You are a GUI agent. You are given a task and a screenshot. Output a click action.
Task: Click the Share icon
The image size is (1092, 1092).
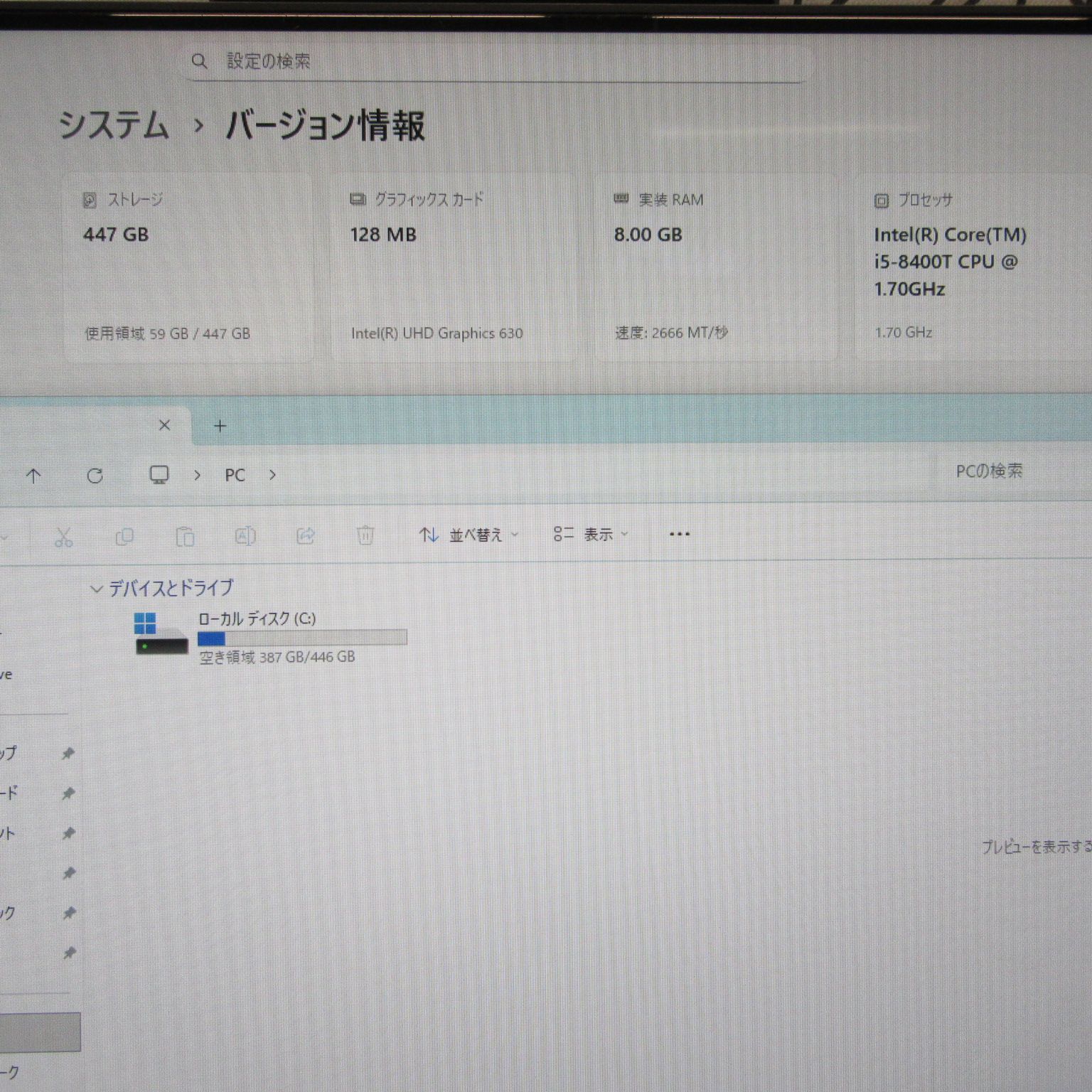(306, 537)
